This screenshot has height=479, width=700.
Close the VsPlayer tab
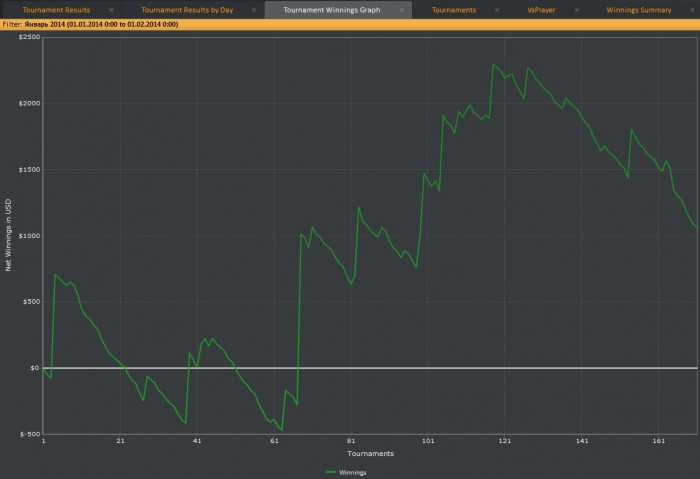pyautogui.click(x=577, y=10)
